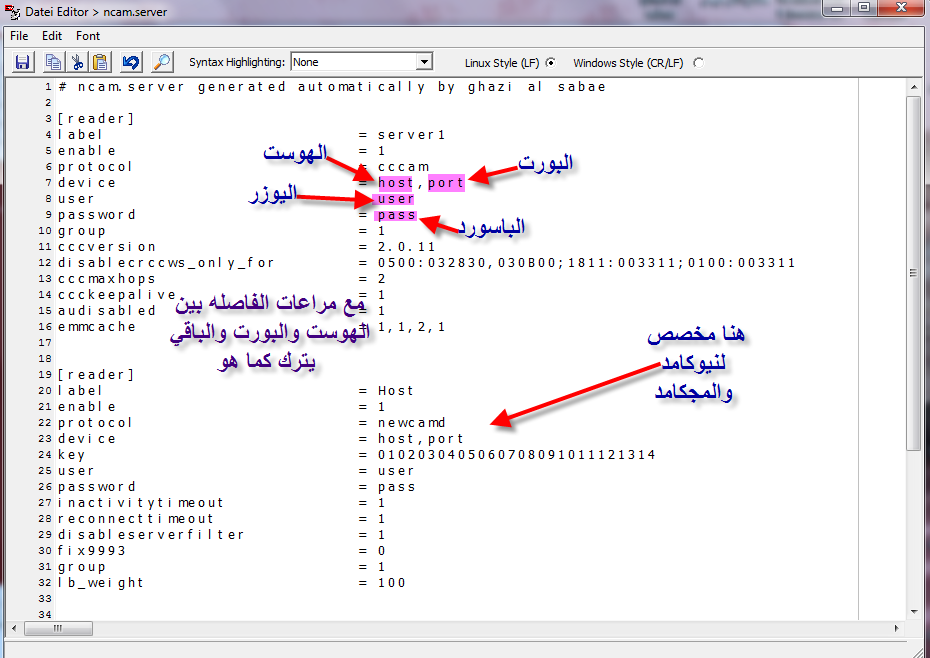The image size is (930, 658).
Task: Open the File menu
Action: [19, 36]
